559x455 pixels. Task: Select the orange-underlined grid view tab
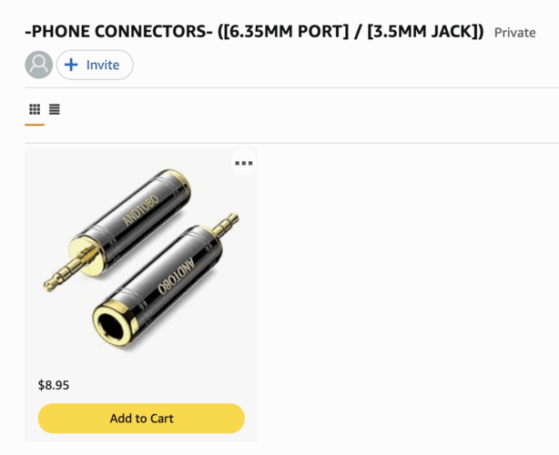pyautogui.click(x=35, y=109)
